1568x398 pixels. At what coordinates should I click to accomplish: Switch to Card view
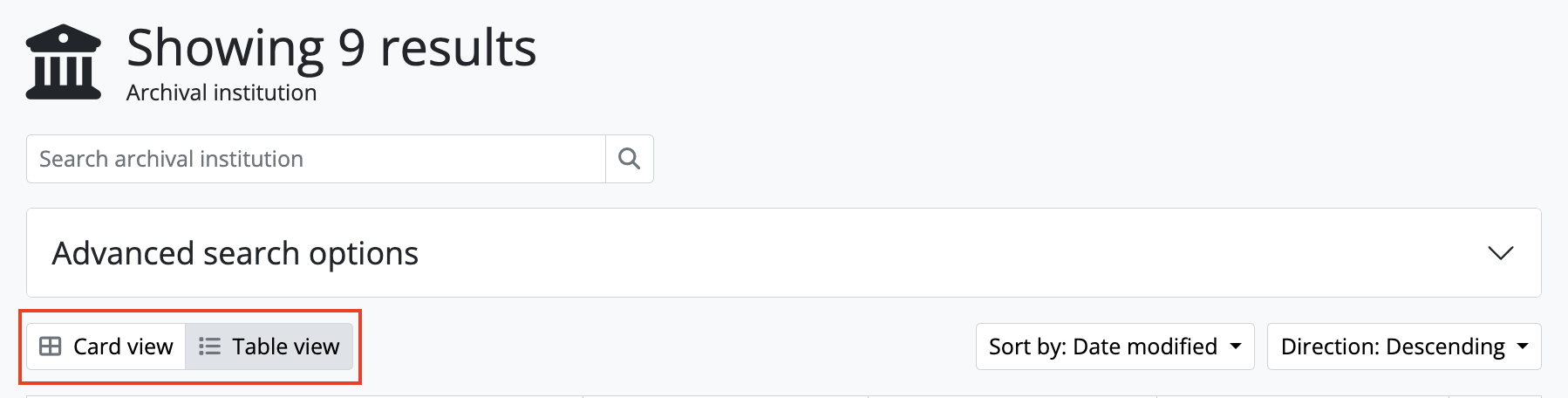pos(106,347)
